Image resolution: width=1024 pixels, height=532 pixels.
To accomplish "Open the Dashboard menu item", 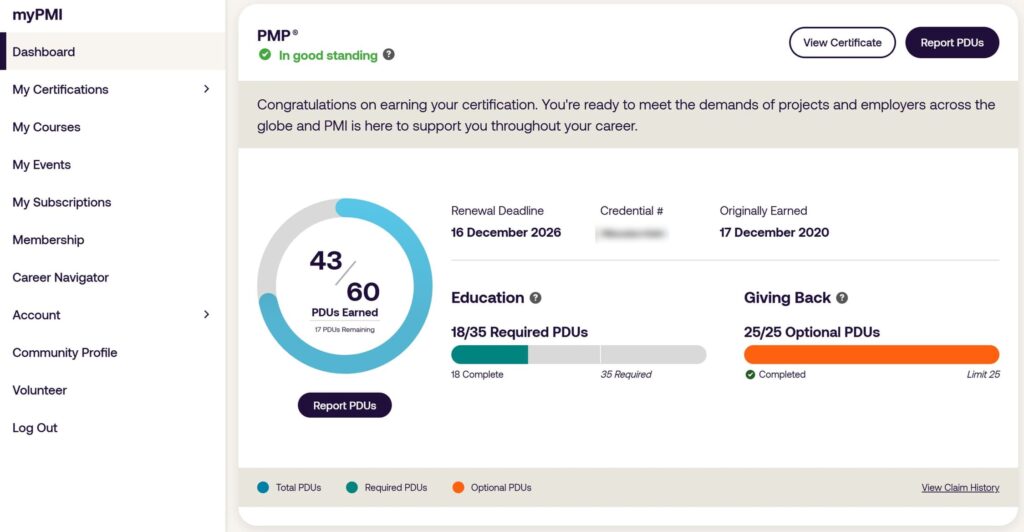I will coord(44,52).
